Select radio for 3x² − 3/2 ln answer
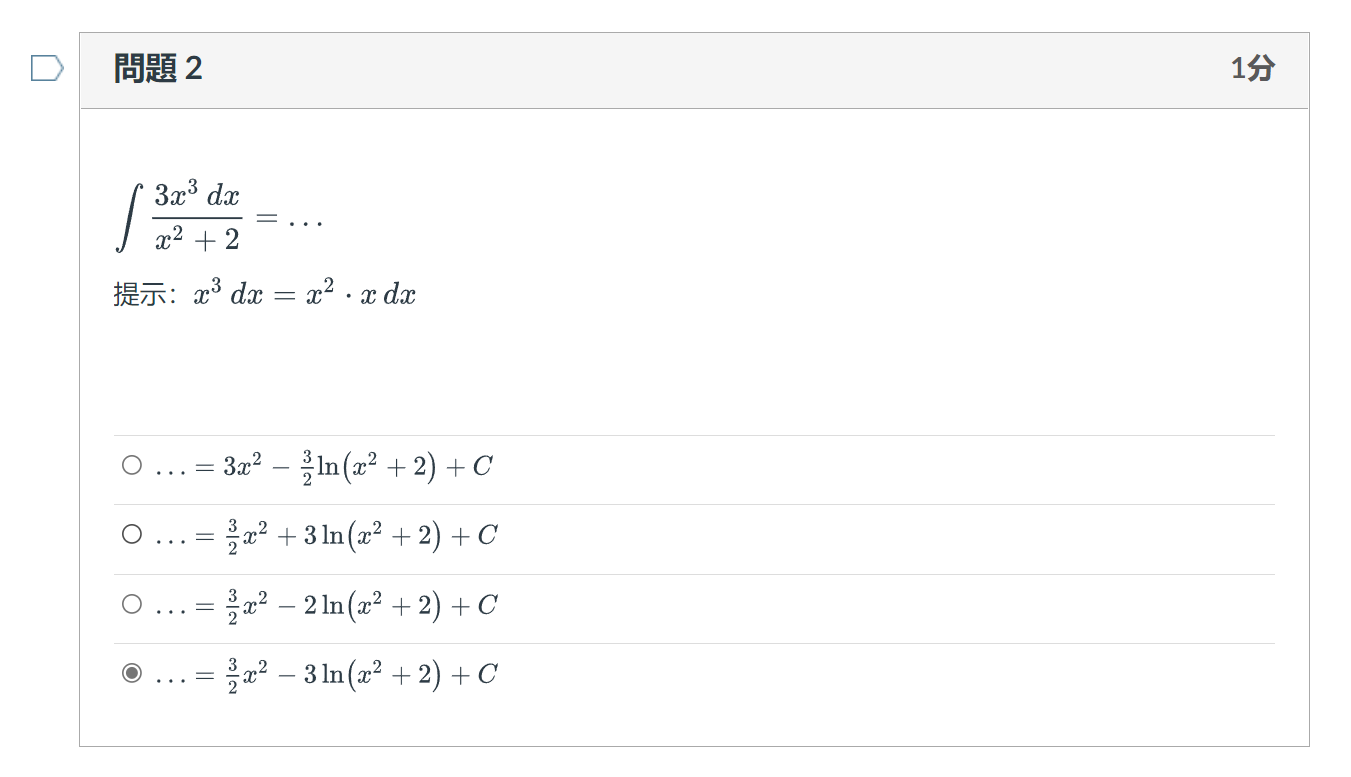This screenshot has width=1351, height=777. point(132,465)
